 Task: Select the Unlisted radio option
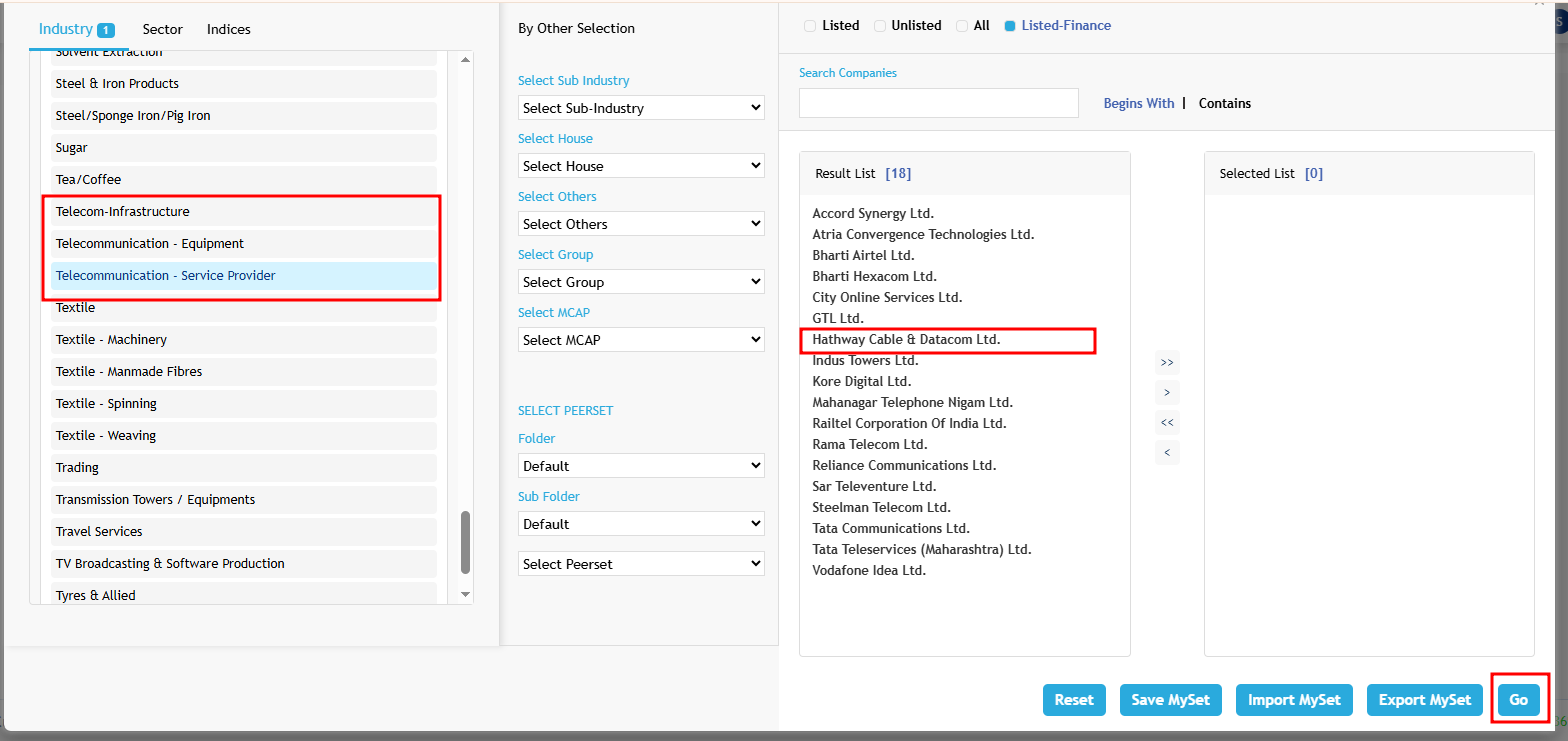[x=880, y=26]
